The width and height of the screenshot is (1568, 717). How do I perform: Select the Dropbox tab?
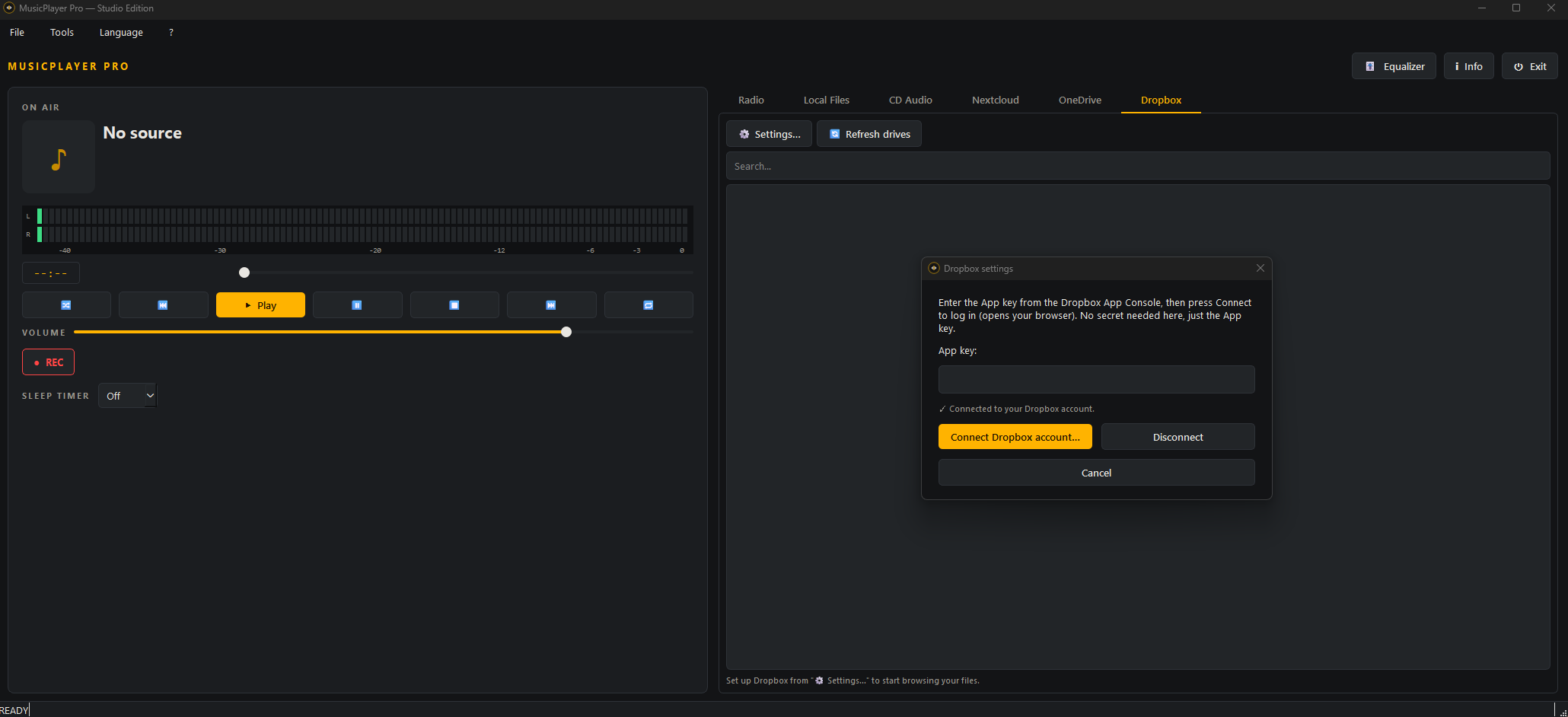[1162, 100]
